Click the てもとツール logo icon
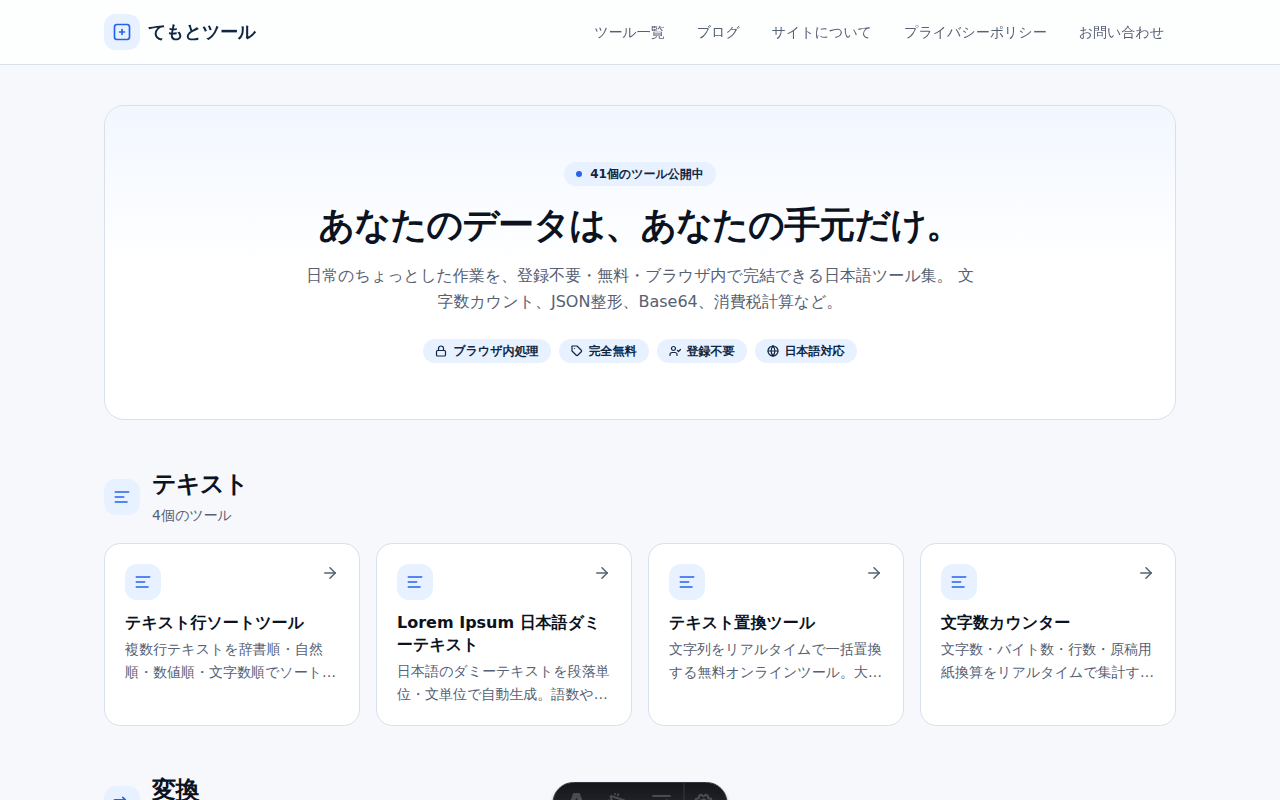This screenshot has width=1280, height=800. 122,32
